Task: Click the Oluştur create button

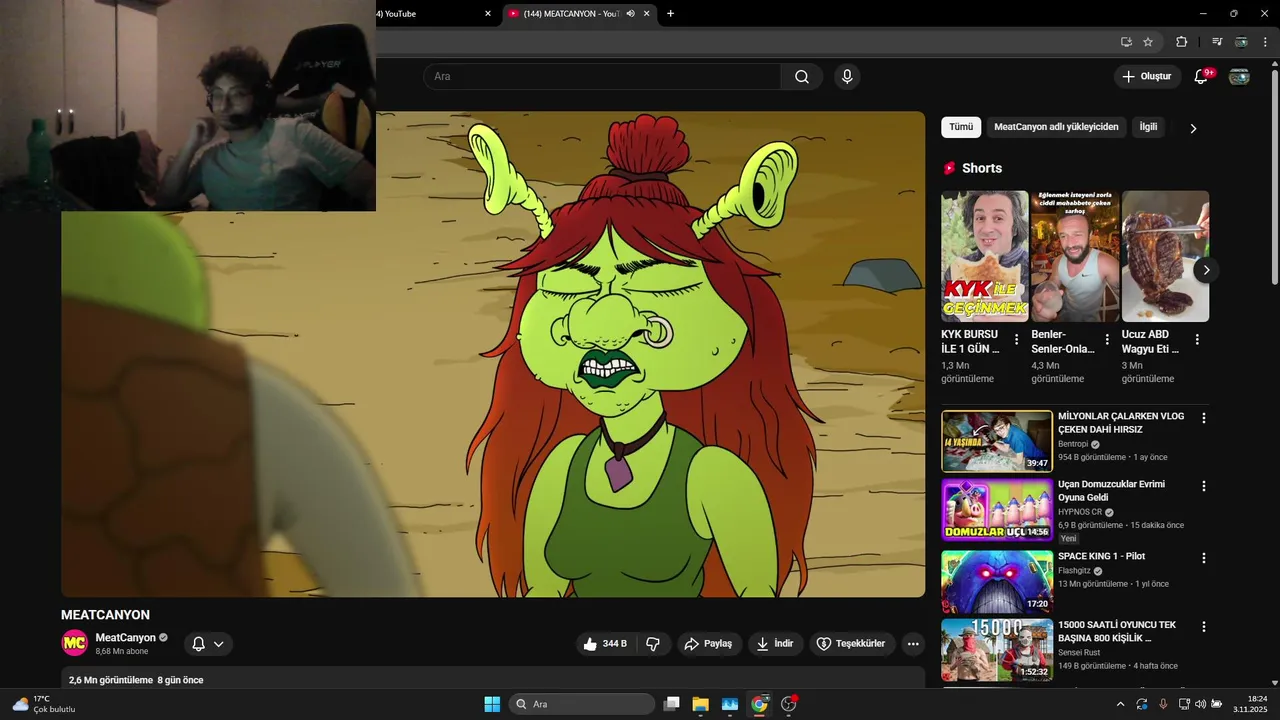Action: (1147, 77)
